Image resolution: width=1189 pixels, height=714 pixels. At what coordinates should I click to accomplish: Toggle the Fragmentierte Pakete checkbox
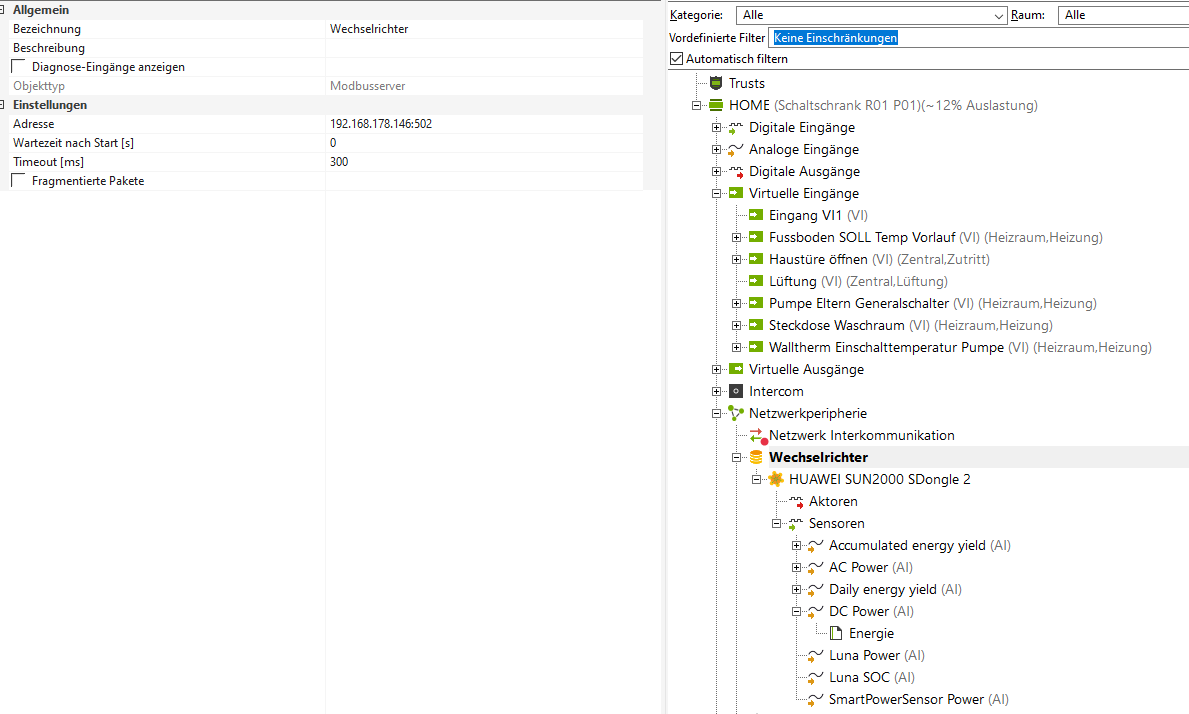pyautogui.click(x=19, y=181)
